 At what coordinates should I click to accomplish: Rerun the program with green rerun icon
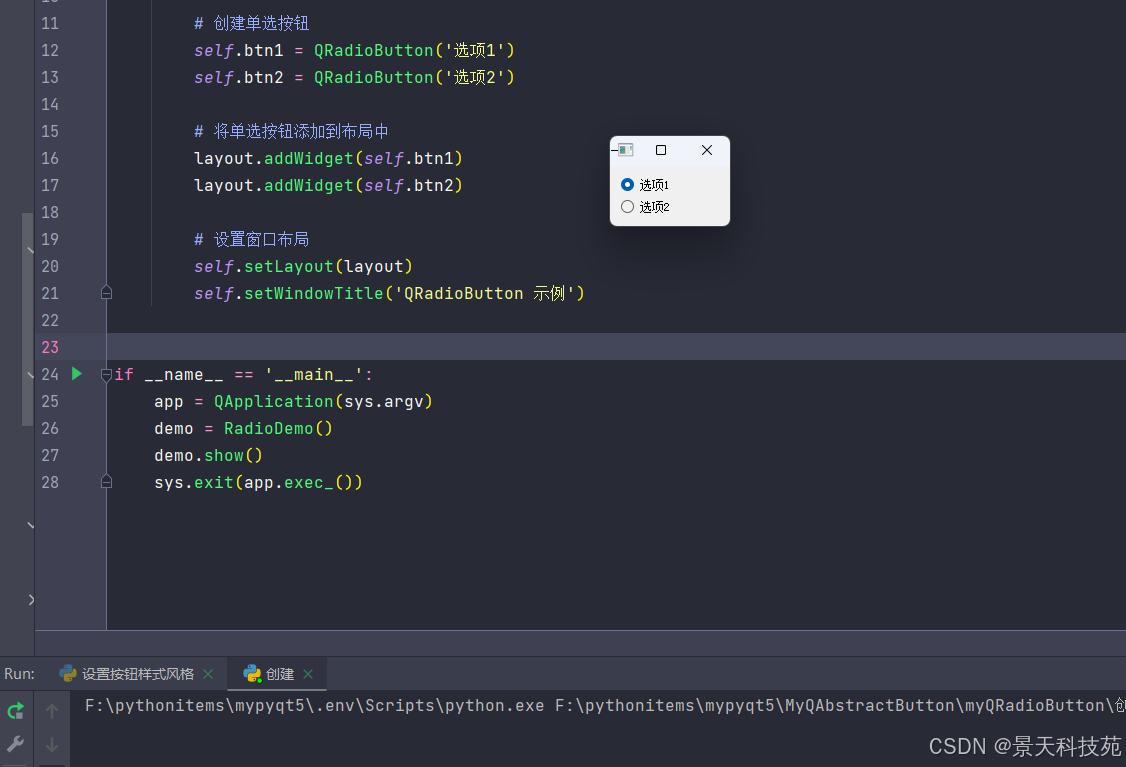coord(15,711)
